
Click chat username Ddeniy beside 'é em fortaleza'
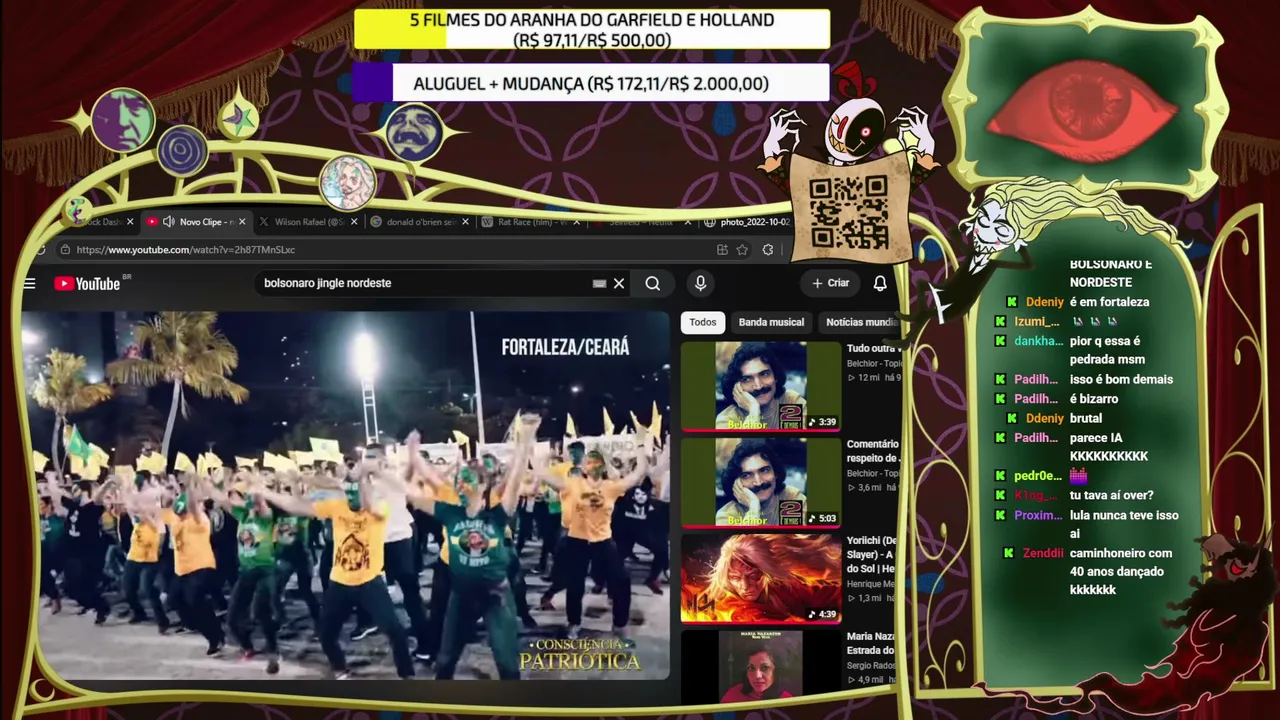pyautogui.click(x=1045, y=302)
